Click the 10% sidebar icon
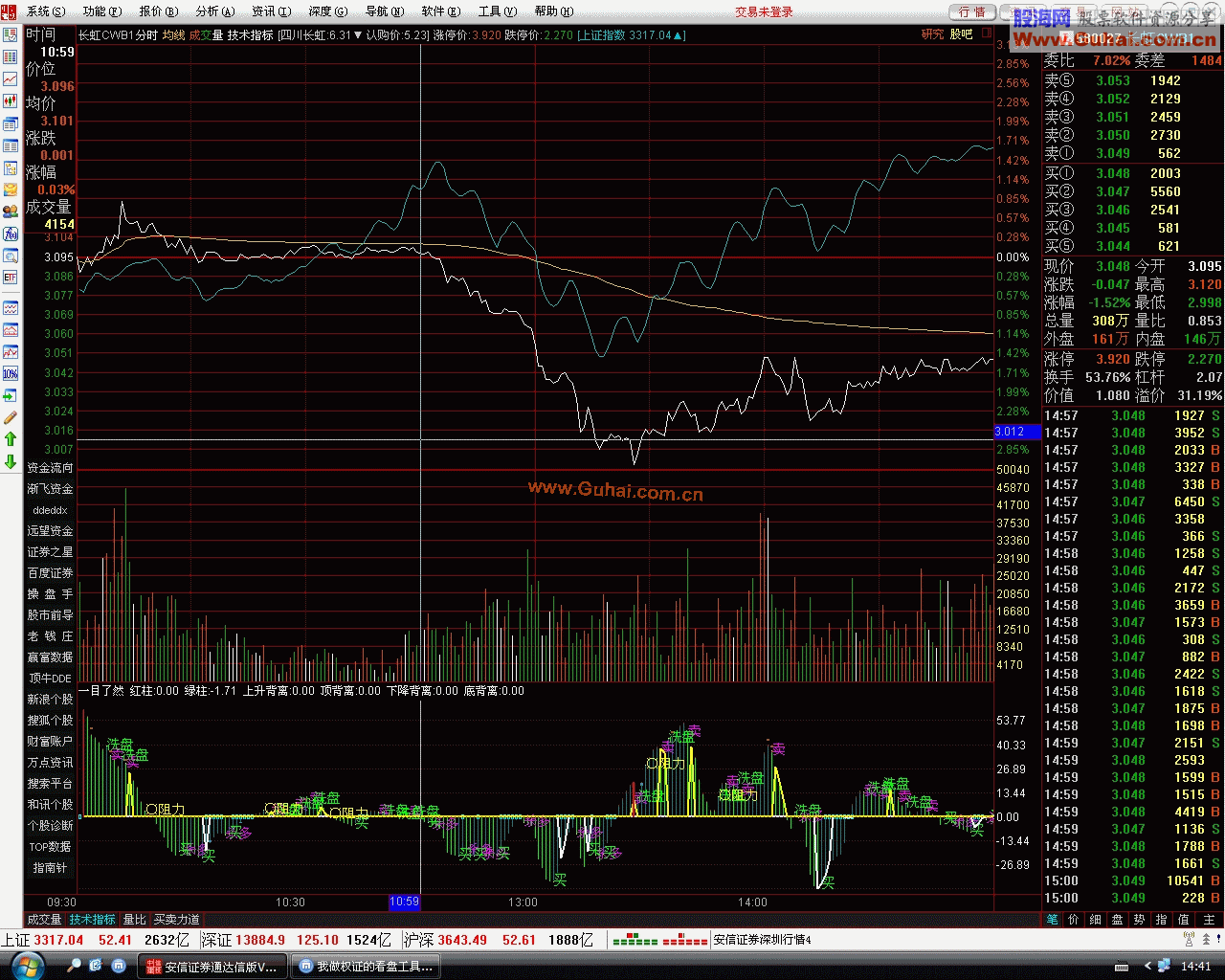 tap(11, 374)
